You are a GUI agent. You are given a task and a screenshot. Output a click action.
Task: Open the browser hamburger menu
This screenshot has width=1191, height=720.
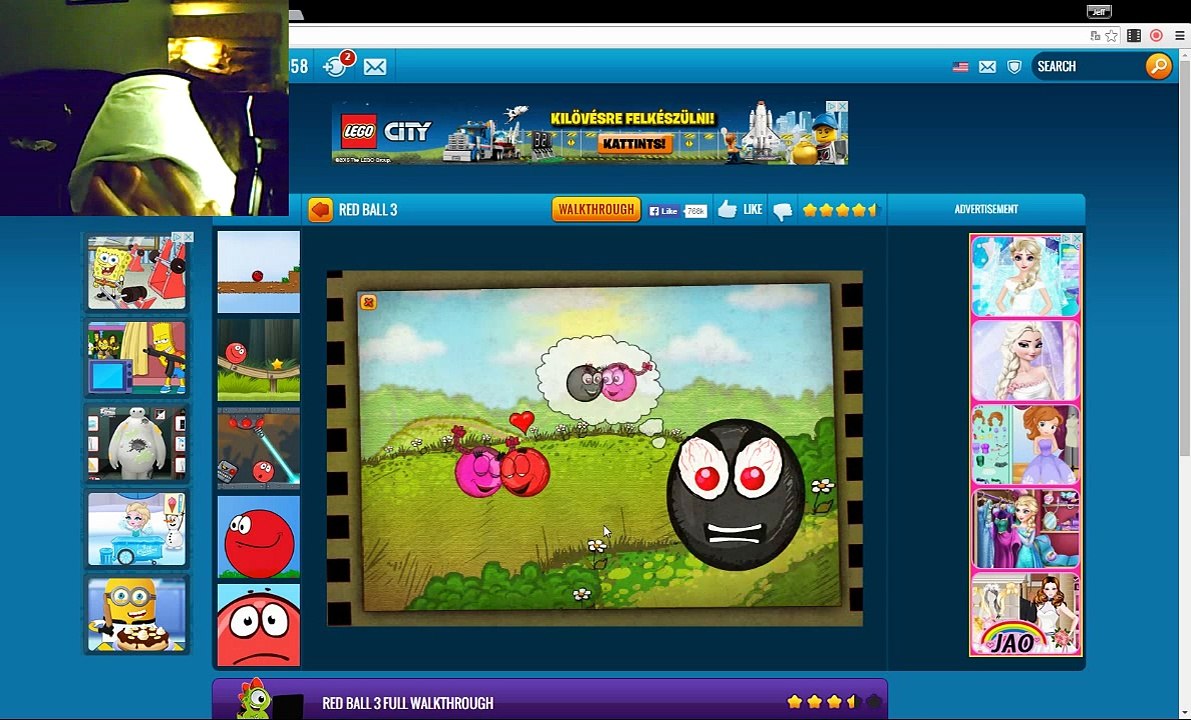point(1180,36)
